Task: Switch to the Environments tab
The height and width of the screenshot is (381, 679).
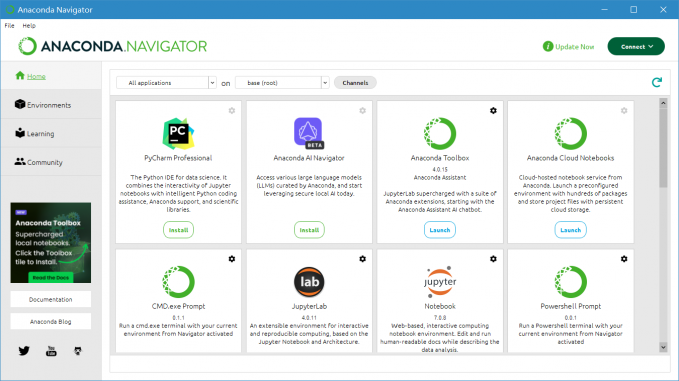Action: 51,105
